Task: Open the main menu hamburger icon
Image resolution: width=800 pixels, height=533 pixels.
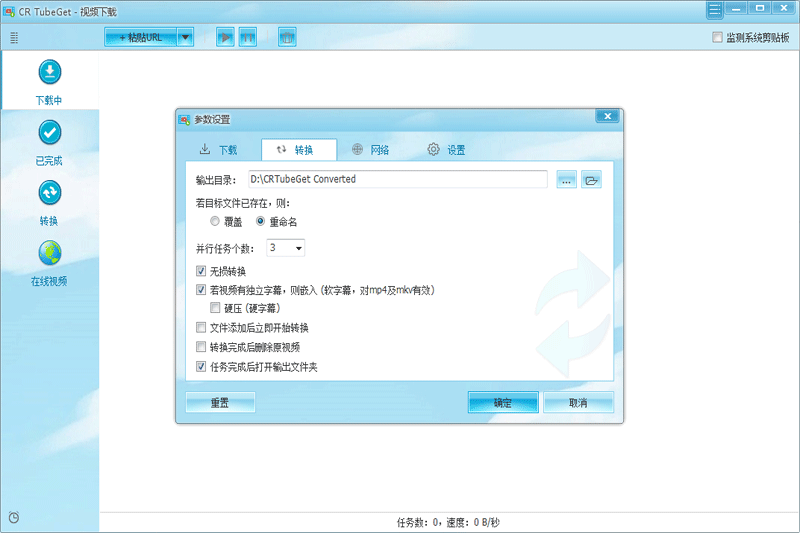Action: (x=715, y=10)
